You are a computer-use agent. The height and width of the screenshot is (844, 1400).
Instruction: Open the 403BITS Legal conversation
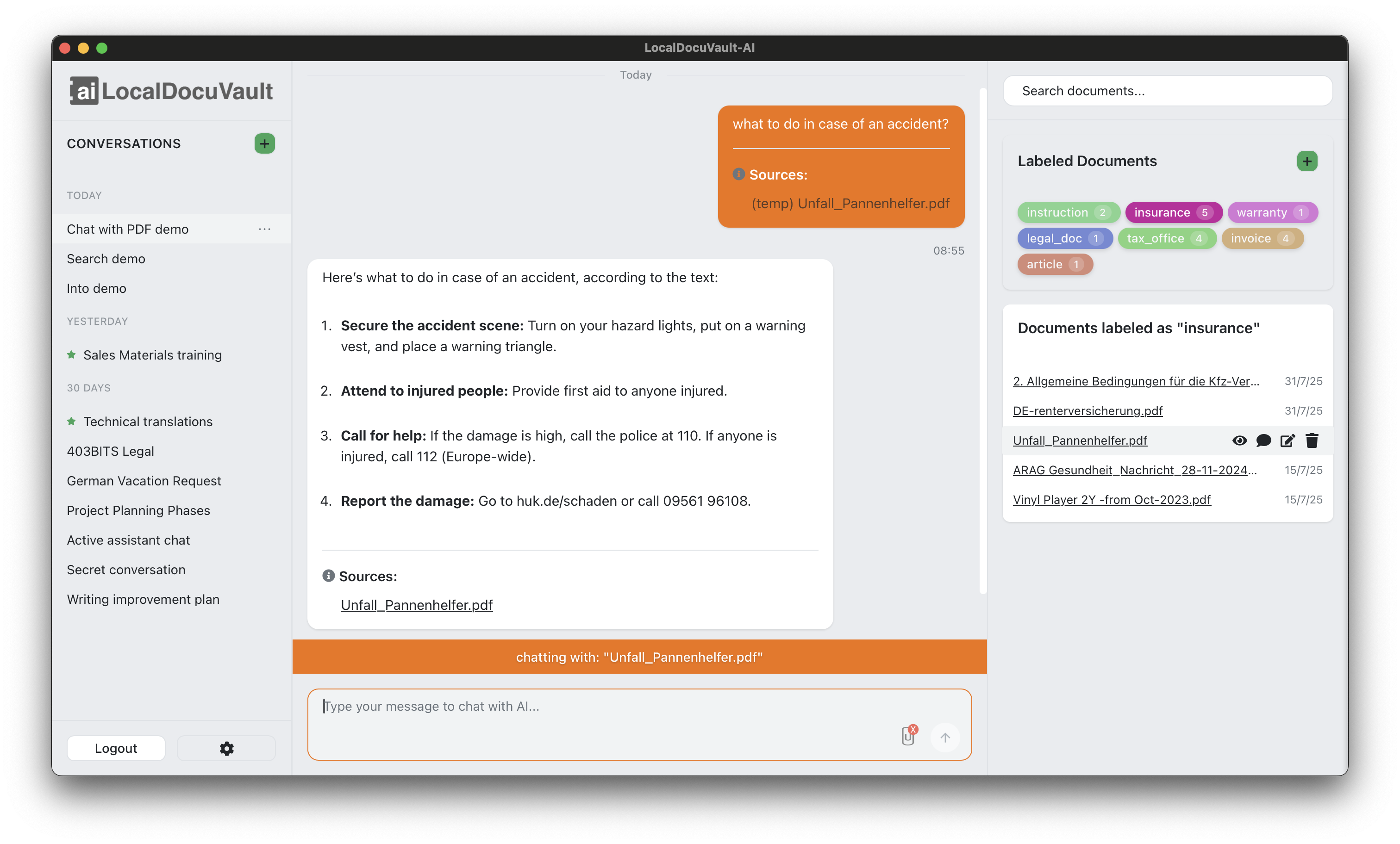pyautogui.click(x=110, y=451)
